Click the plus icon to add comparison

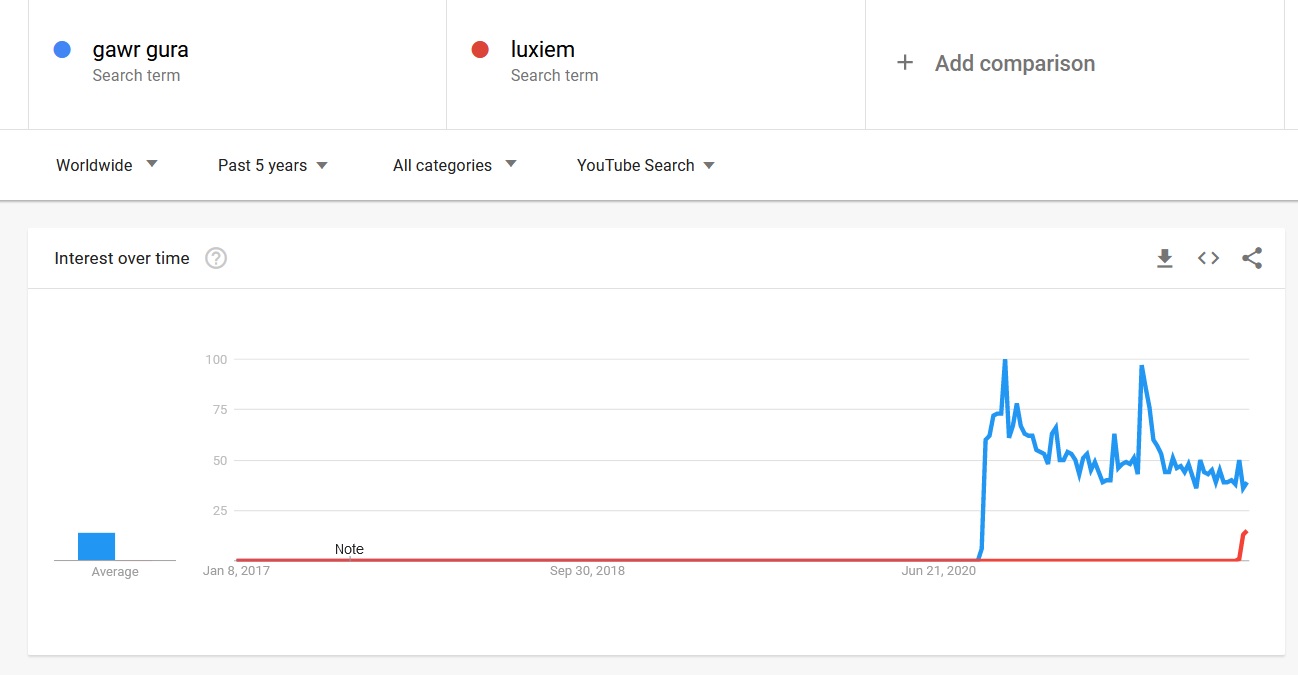[905, 63]
